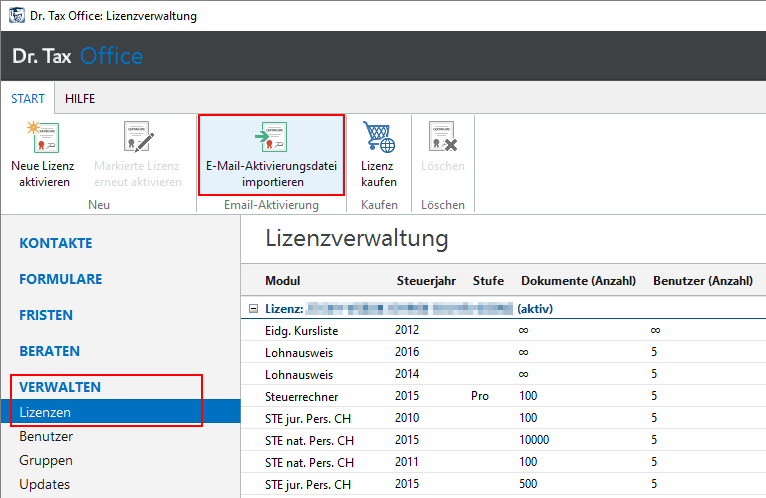Import an E-Mail-Aktivierungsdatei
Viewport: 766px width, 498px height.
[271, 155]
